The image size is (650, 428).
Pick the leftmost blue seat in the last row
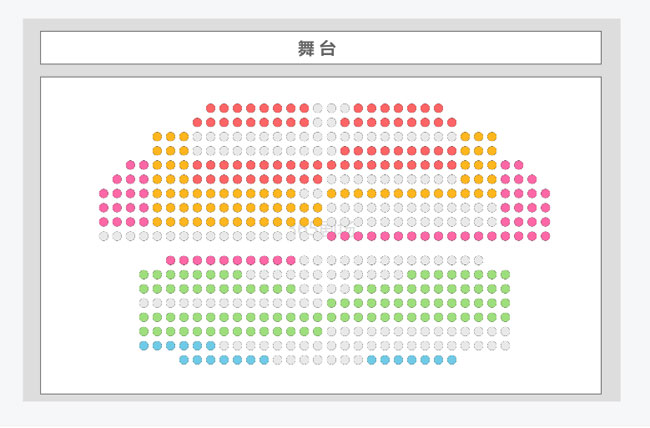coord(184,360)
